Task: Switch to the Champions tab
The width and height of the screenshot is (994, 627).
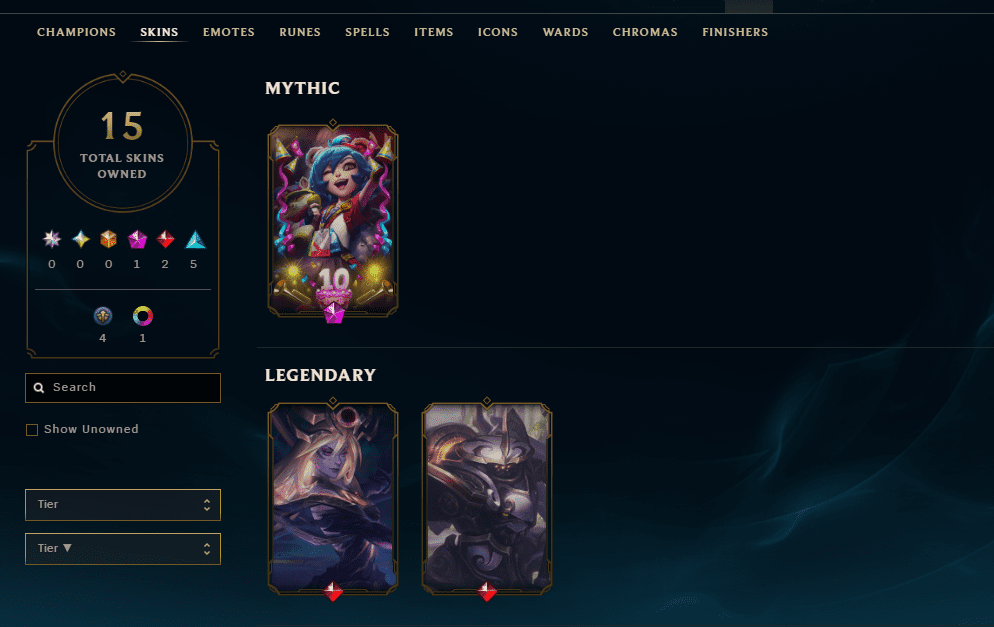Action: pyautogui.click(x=76, y=32)
